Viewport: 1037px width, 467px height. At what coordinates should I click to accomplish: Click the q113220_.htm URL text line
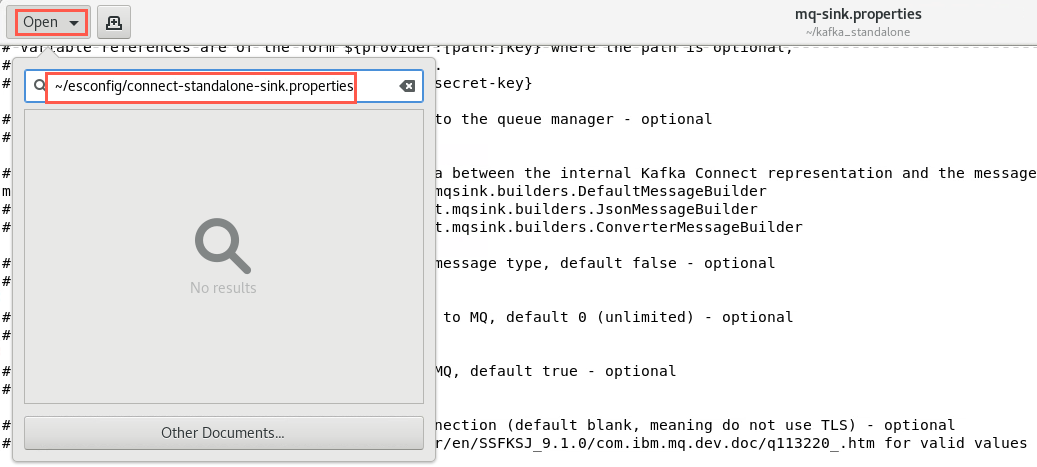(730, 443)
